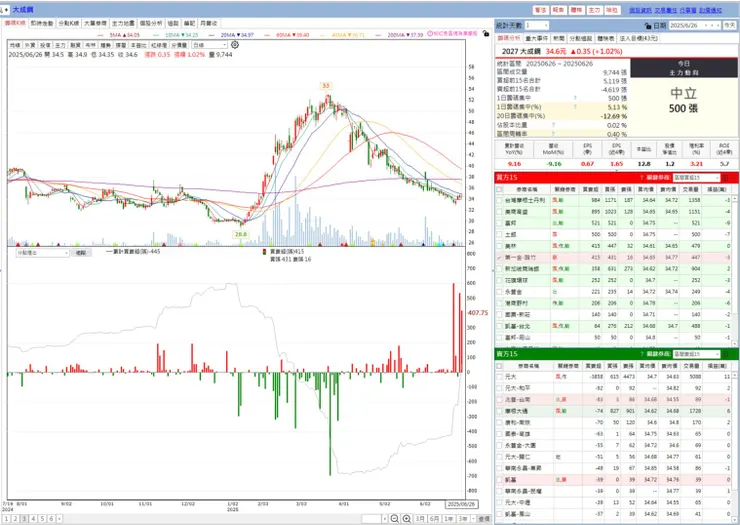Click the pink circle note icon above chart
Screen dimensions: 740x525
click(430, 34)
